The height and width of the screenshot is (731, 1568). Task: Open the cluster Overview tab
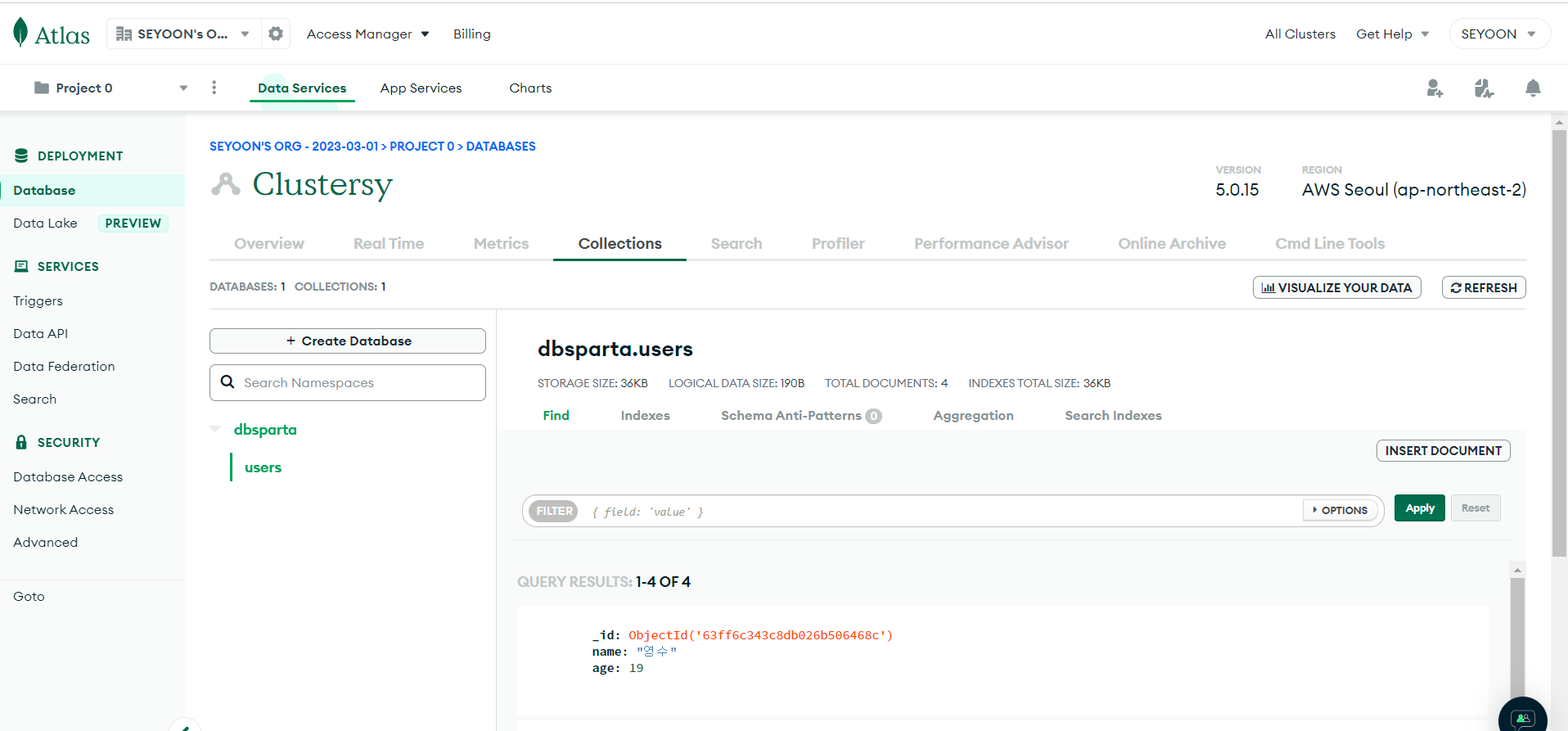[269, 243]
